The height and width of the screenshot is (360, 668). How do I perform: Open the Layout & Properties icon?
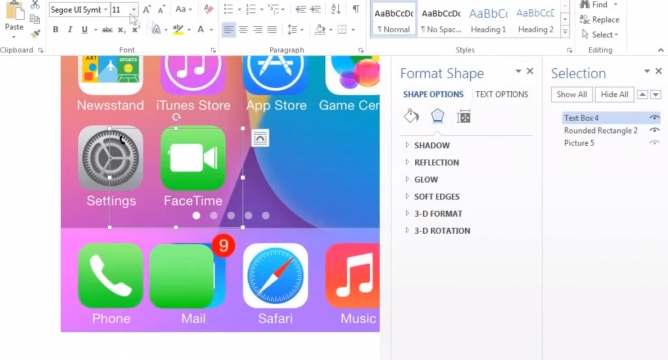[x=464, y=116]
